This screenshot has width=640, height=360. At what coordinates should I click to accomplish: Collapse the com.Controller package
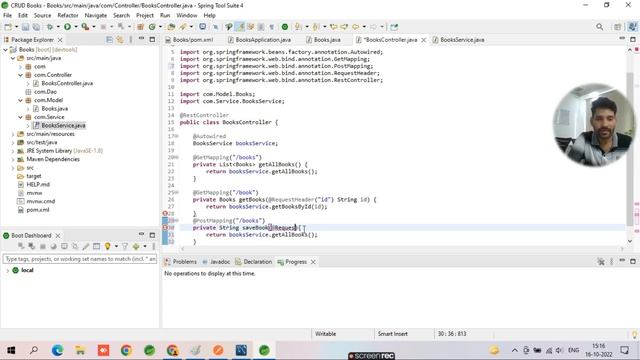pos(20,75)
